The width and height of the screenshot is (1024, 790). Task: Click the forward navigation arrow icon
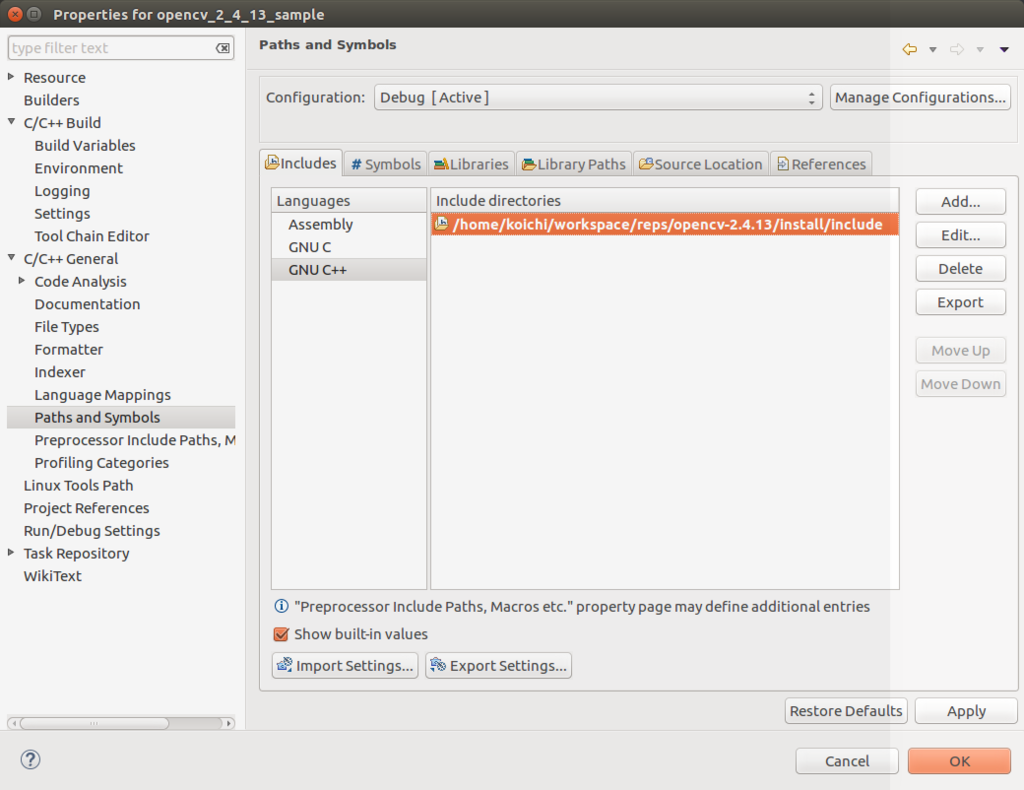coord(957,49)
